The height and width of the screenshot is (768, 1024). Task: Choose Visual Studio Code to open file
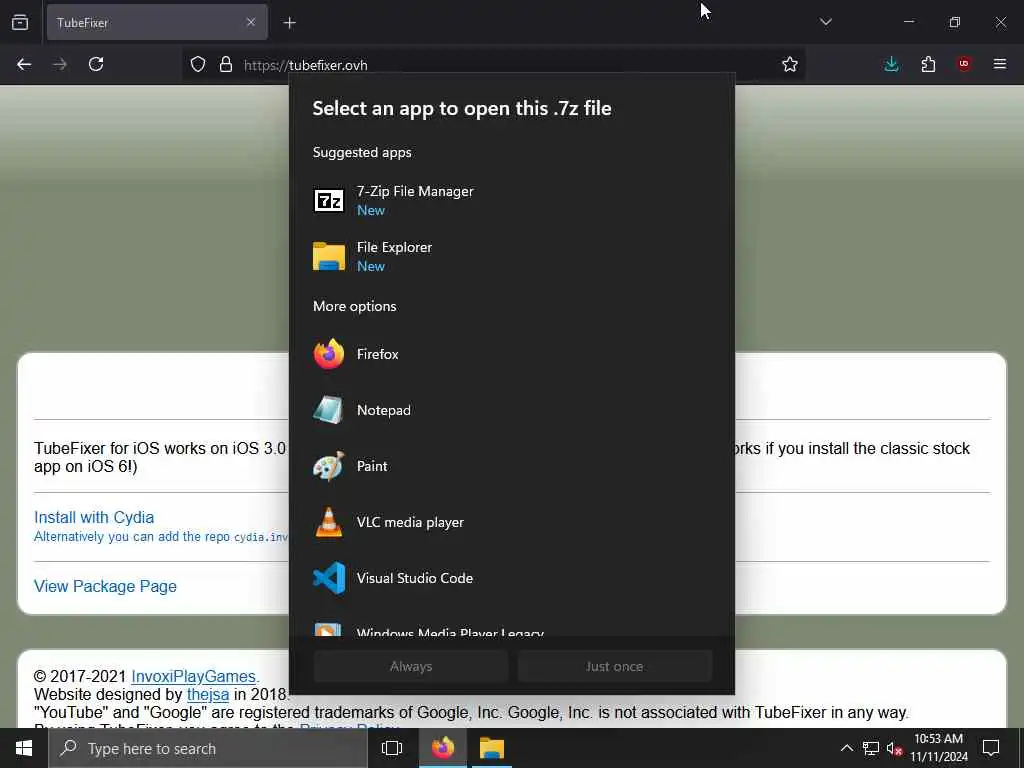click(x=512, y=578)
